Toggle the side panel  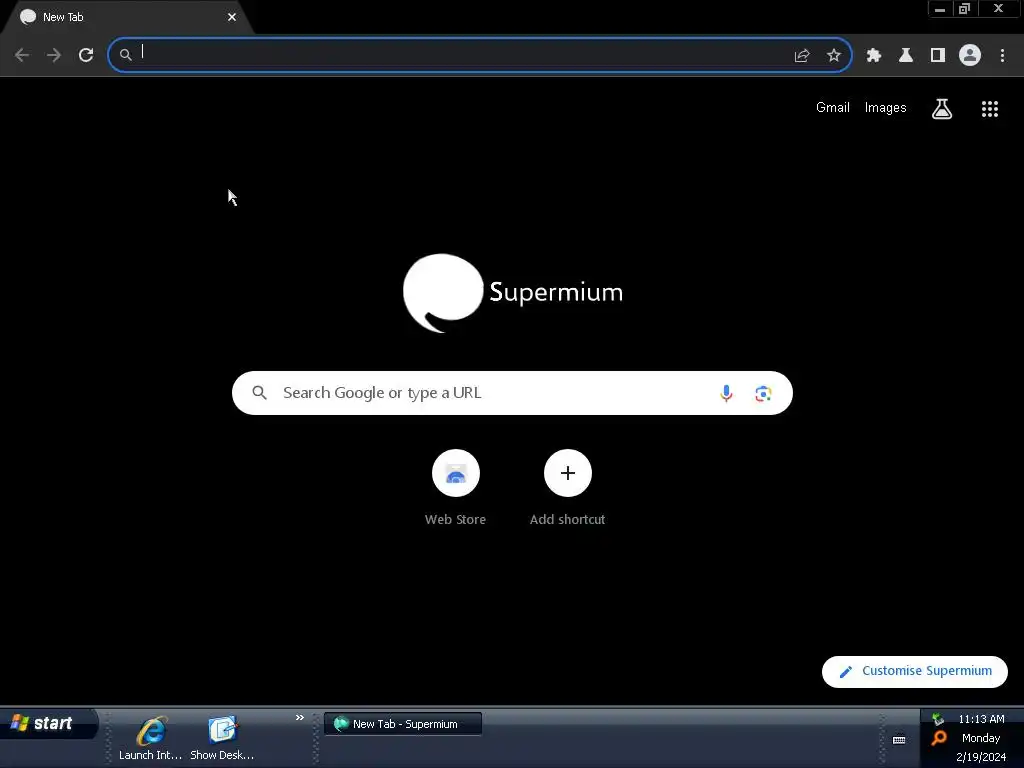click(x=938, y=56)
